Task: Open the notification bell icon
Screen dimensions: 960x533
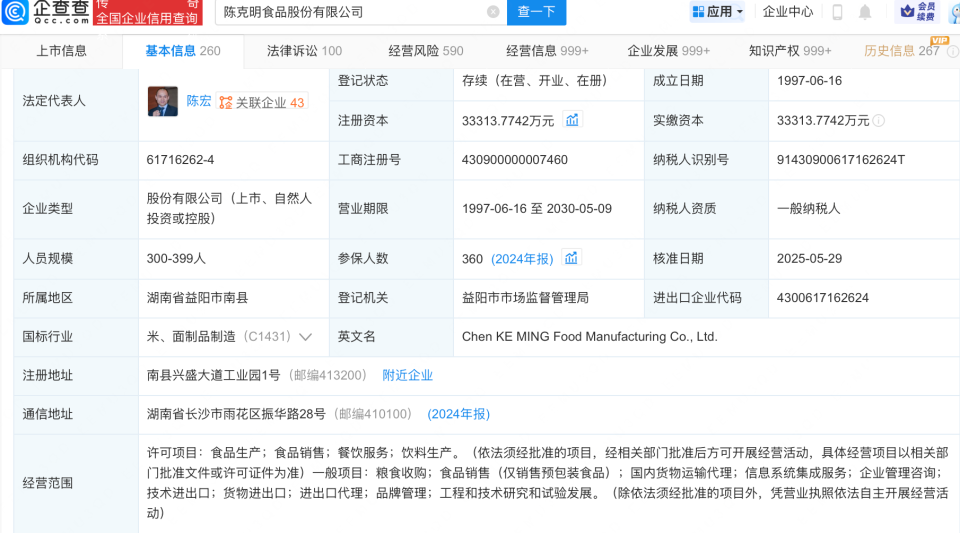Action: pyautogui.click(x=864, y=12)
